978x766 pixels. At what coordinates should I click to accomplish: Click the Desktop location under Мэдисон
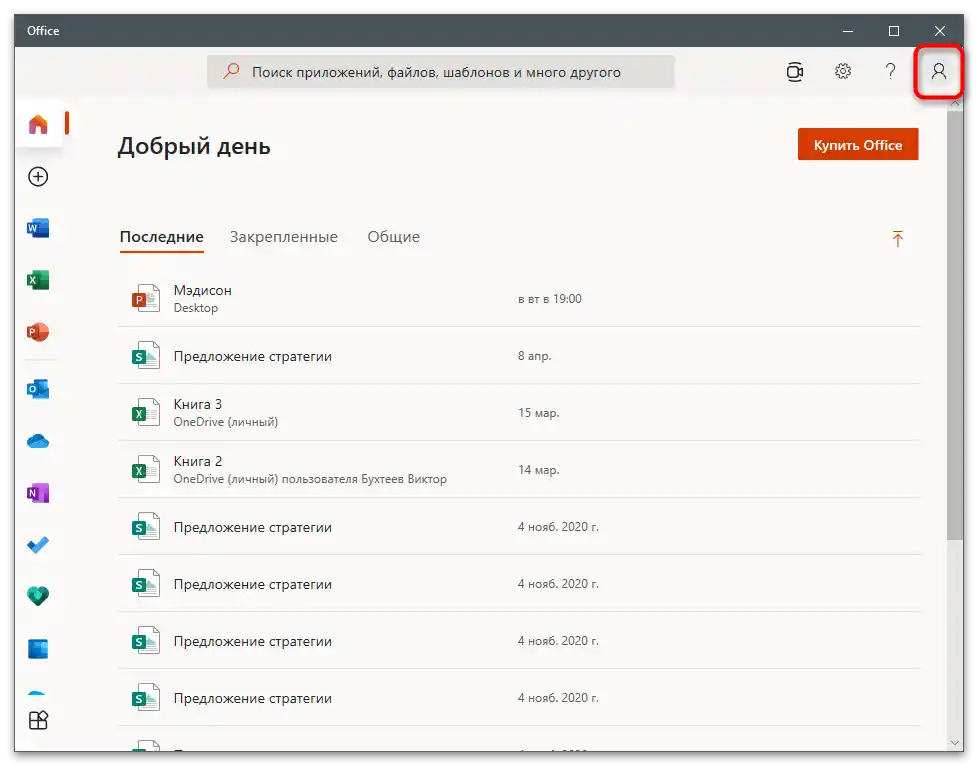196,308
